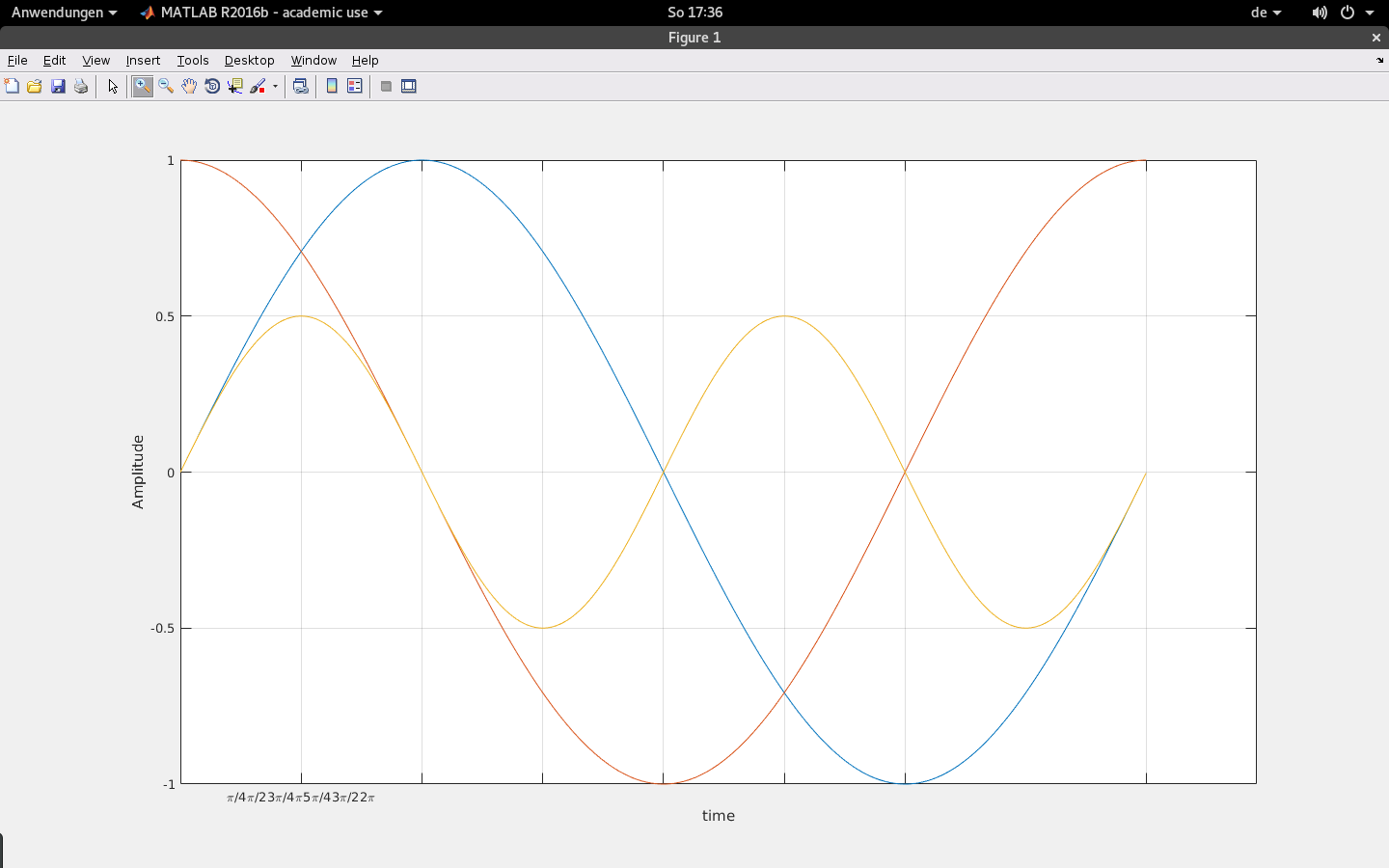The width and height of the screenshot is (1389, 868).
Task: Save the figure with the floppy icon
Action: point(58,86)
